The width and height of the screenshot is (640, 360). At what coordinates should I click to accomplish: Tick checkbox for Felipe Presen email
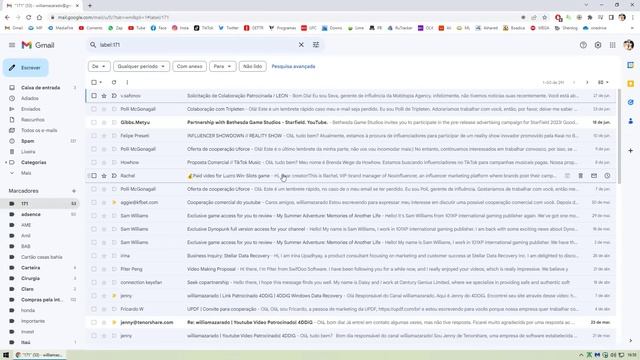coord(94,136)
